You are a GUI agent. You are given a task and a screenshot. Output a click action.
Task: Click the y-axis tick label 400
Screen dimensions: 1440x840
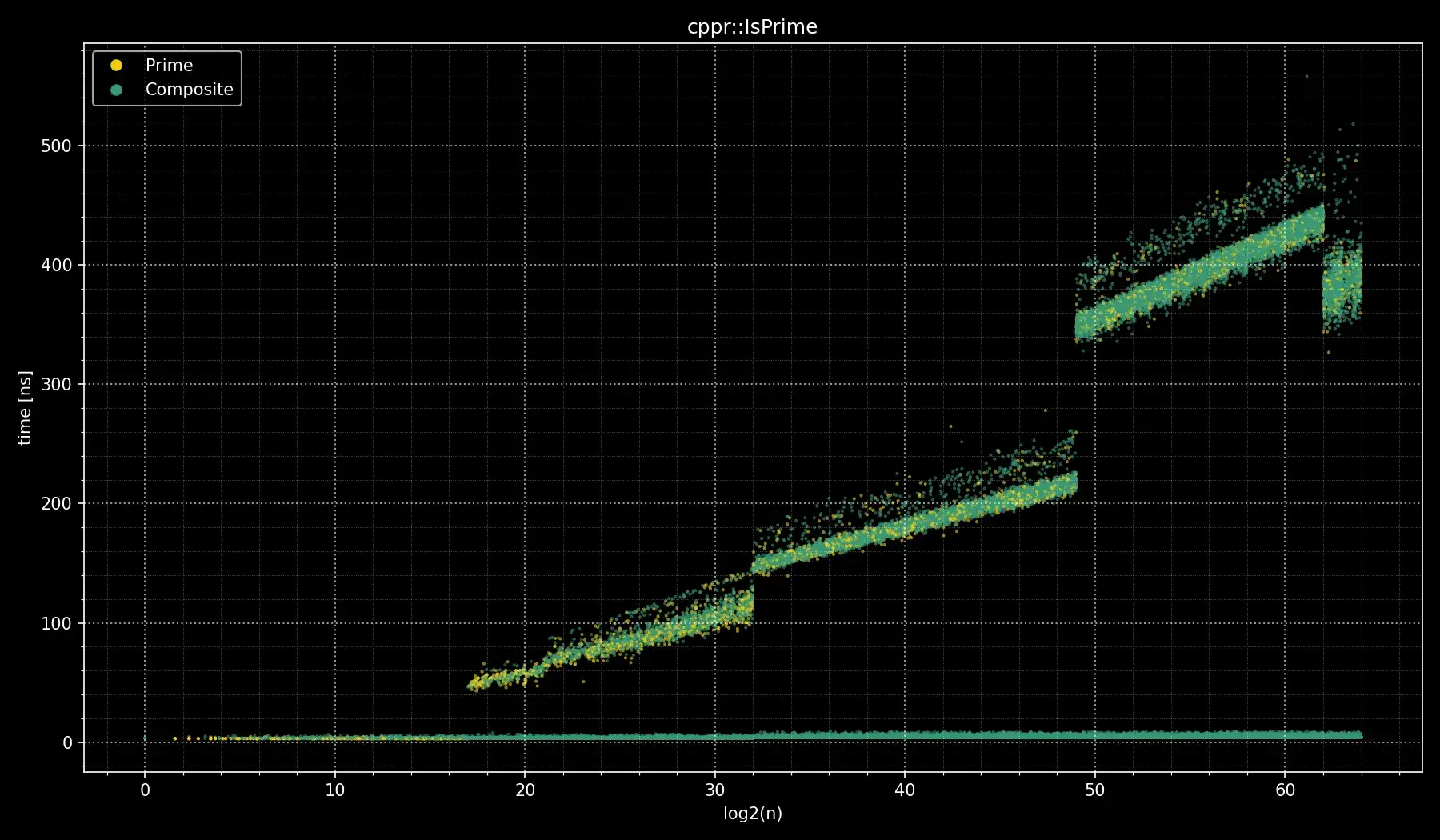tap(56, 265)
